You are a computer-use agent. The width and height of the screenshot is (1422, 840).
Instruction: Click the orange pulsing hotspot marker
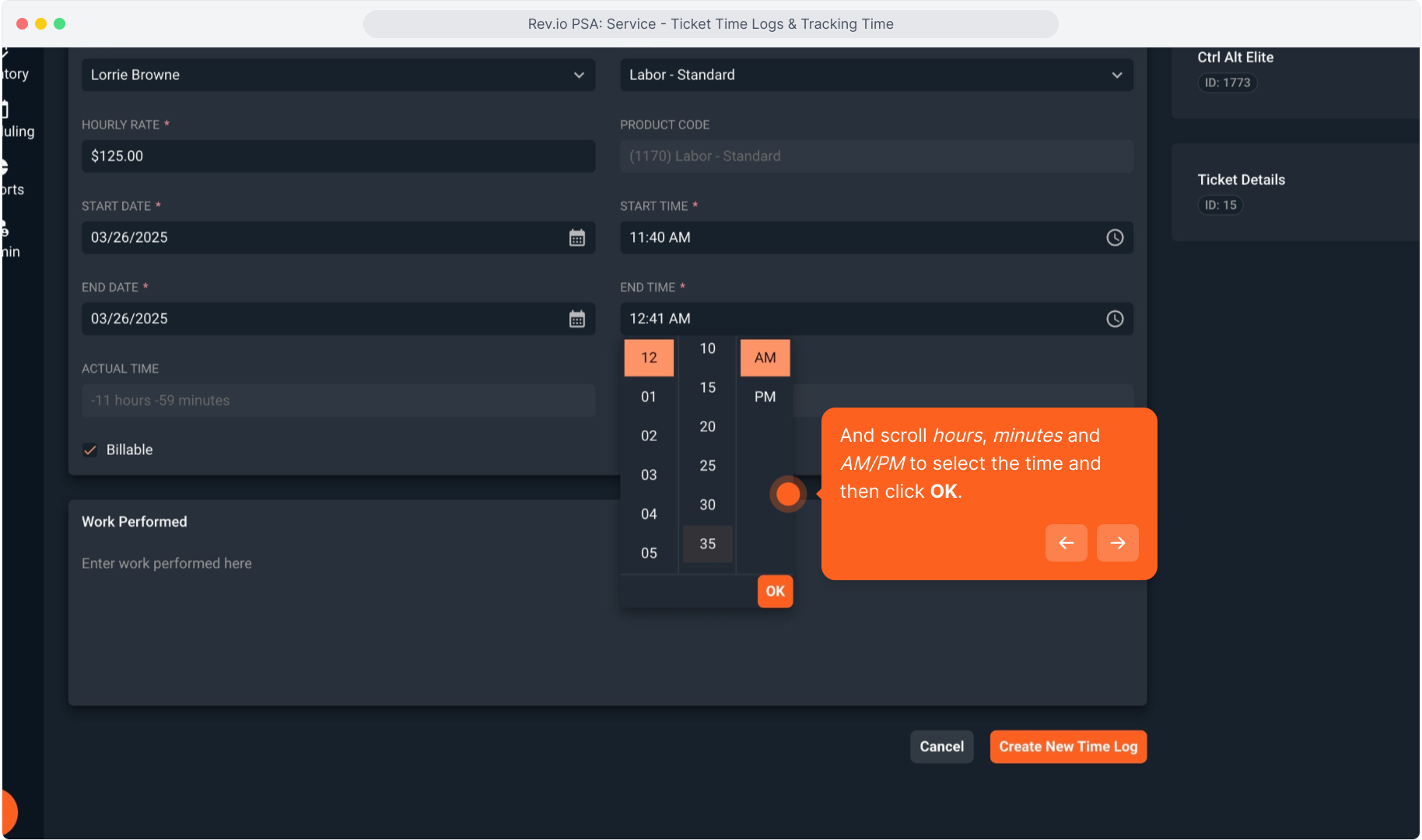(x=788, y=494)
